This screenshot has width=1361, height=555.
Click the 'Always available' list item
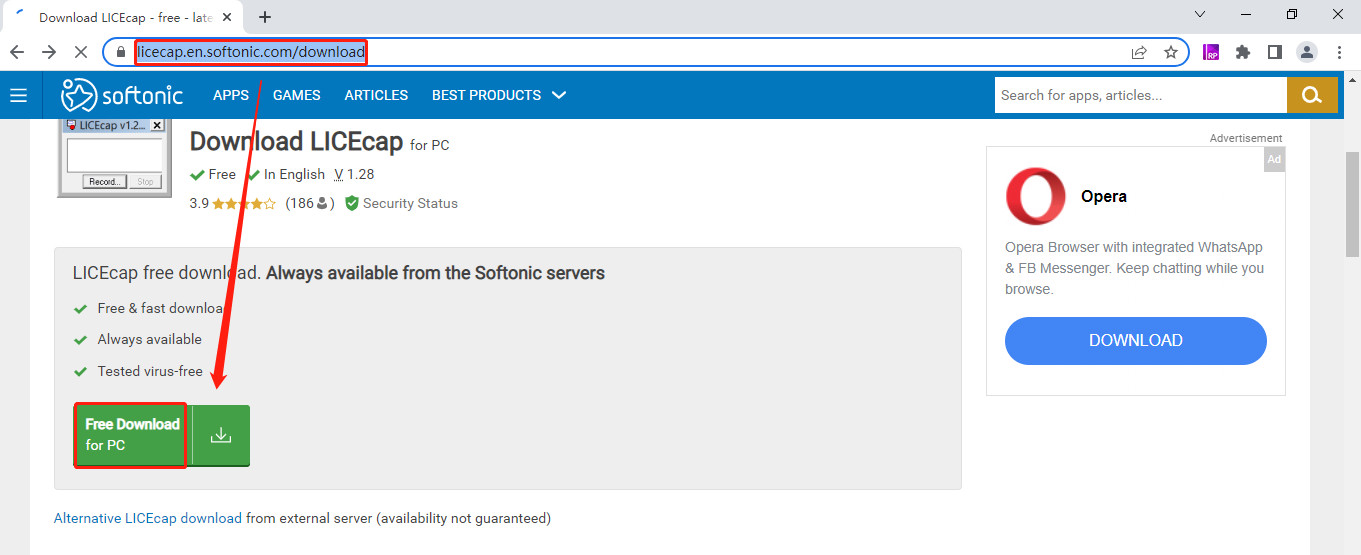click(x=149, y=339)
